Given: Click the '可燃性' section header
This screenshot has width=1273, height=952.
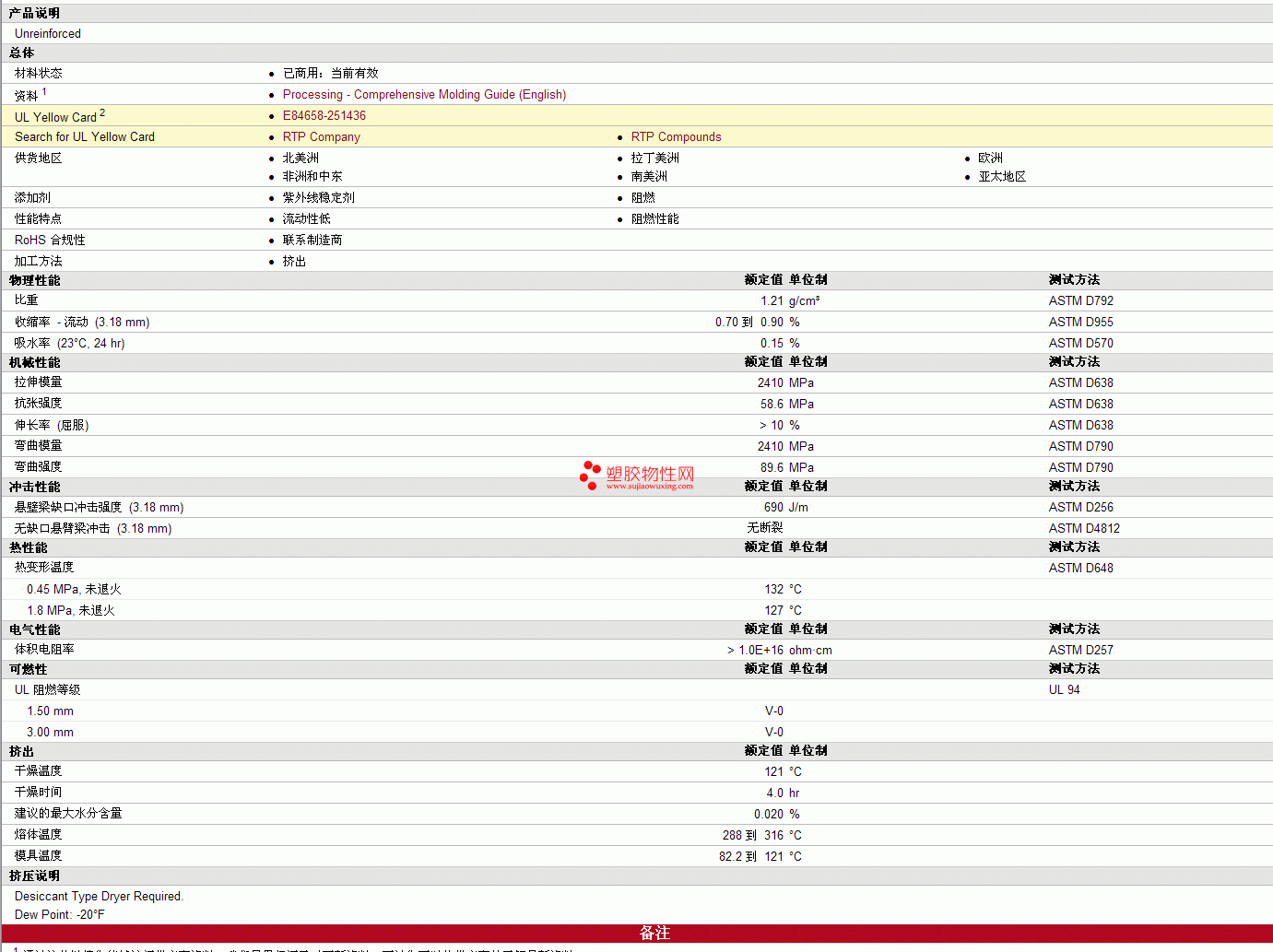Looking at the screenshot, I should point(28,670).
